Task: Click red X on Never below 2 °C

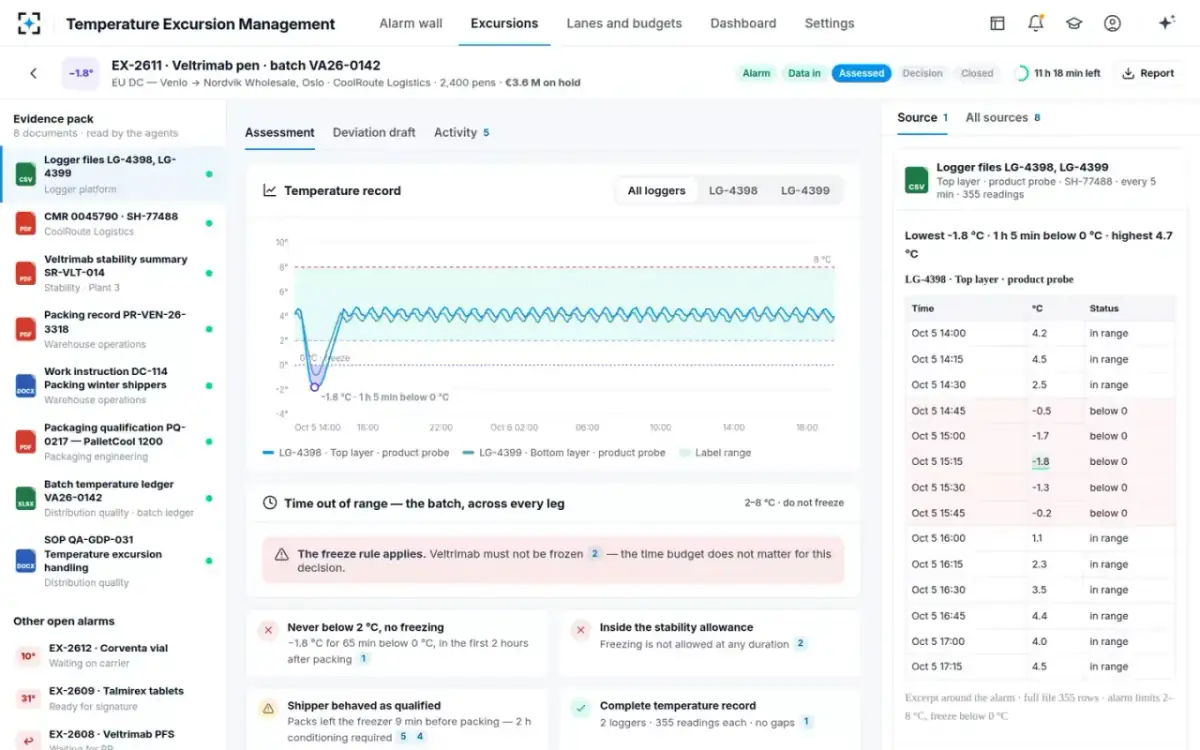Action: [x=267, y=631]
